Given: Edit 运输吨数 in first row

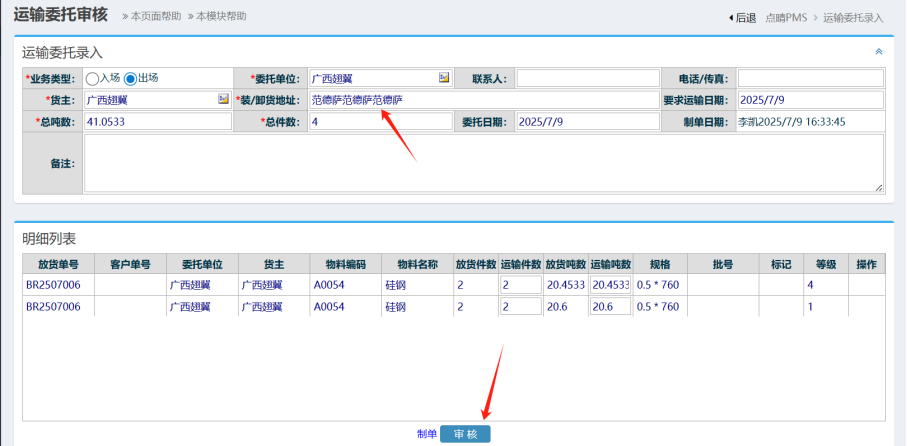Looking at the screenshot, I should pos(610,285).
